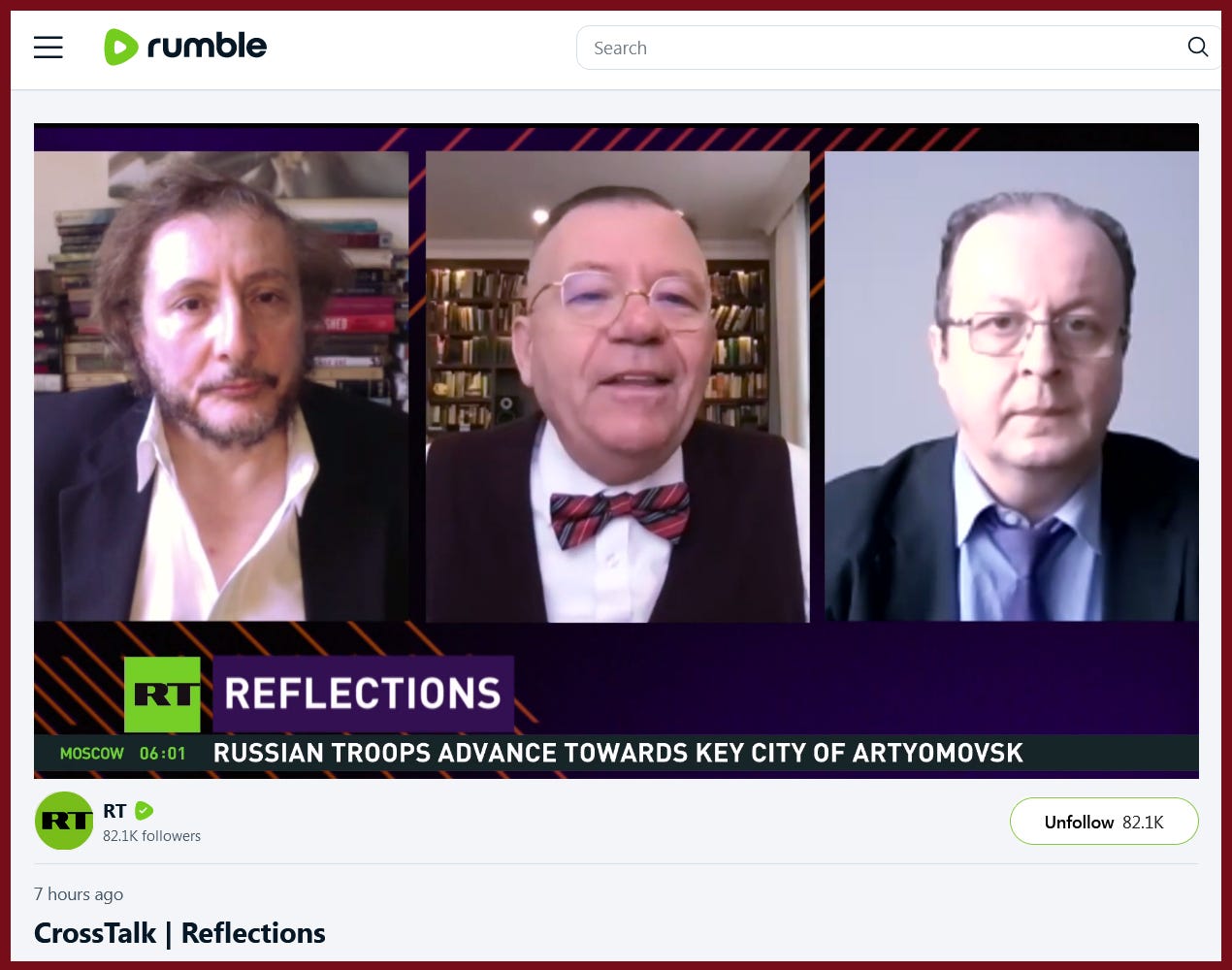Click the Artyomovsk headline ticker
1232x970 pixels.
tap(618, 754)
